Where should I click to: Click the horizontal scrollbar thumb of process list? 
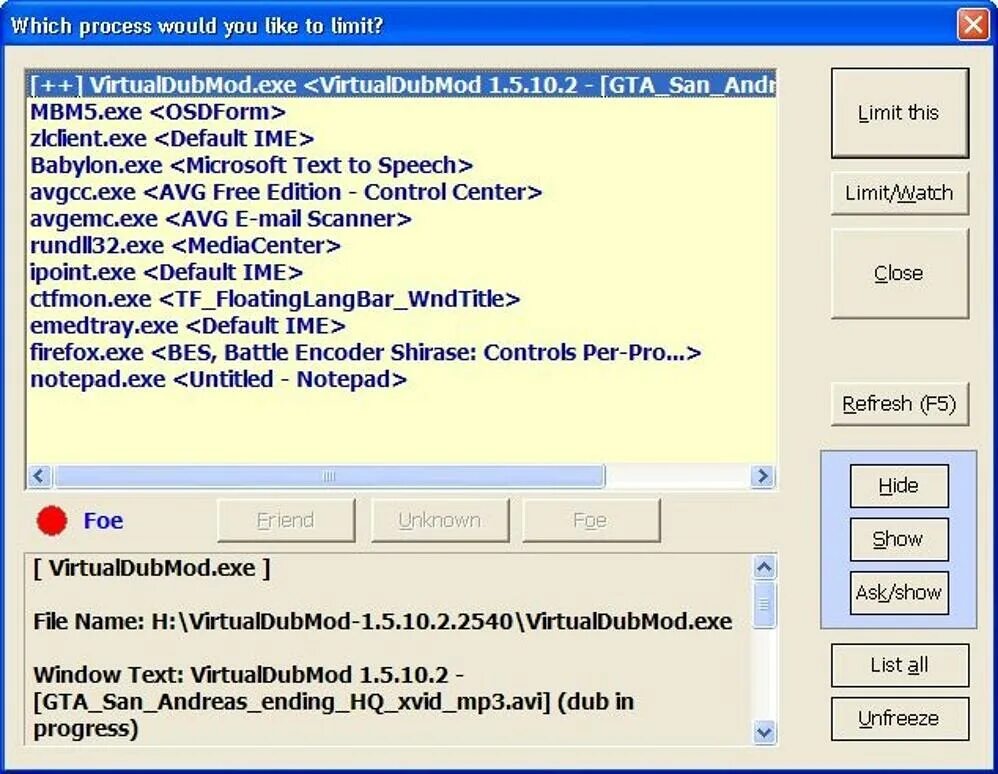pyautogui.click(x=329, y=476)
